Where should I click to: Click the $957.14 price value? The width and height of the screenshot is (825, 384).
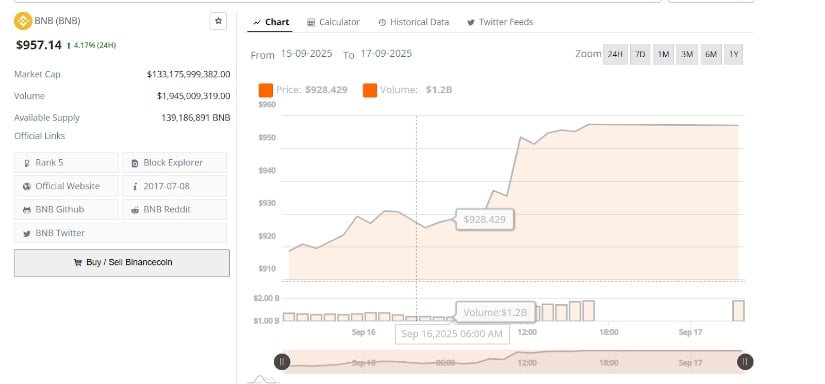pyautogui.click(x=39, y=45)
